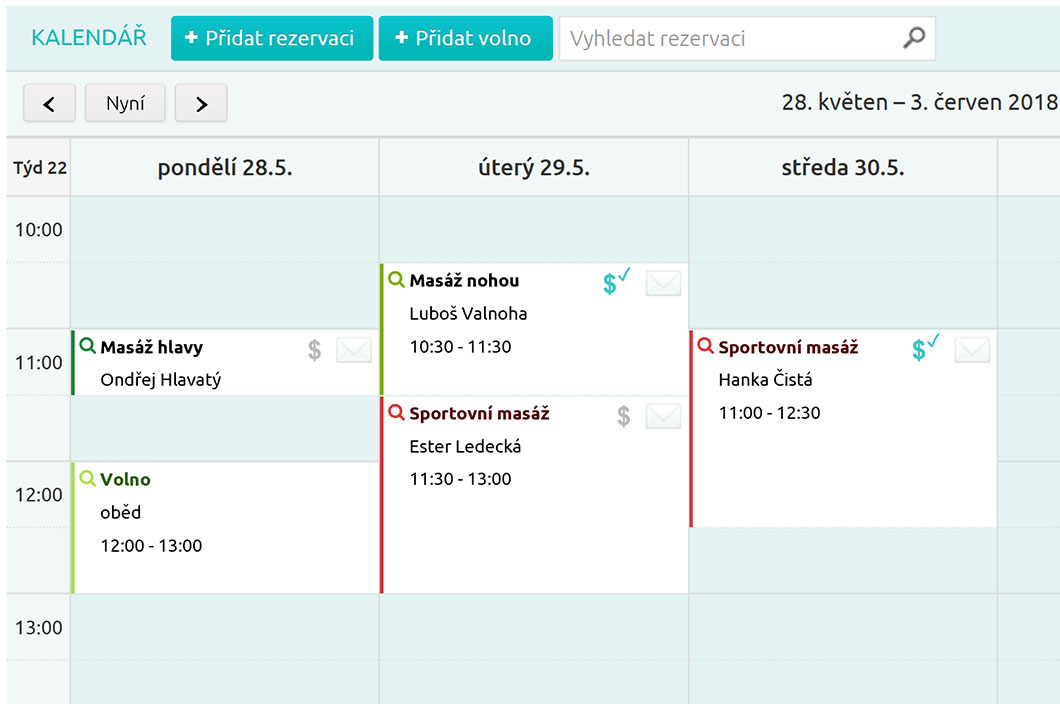Open the magnifier icon on Wednesday's Sportovní masáž

[x=704, y=346]
